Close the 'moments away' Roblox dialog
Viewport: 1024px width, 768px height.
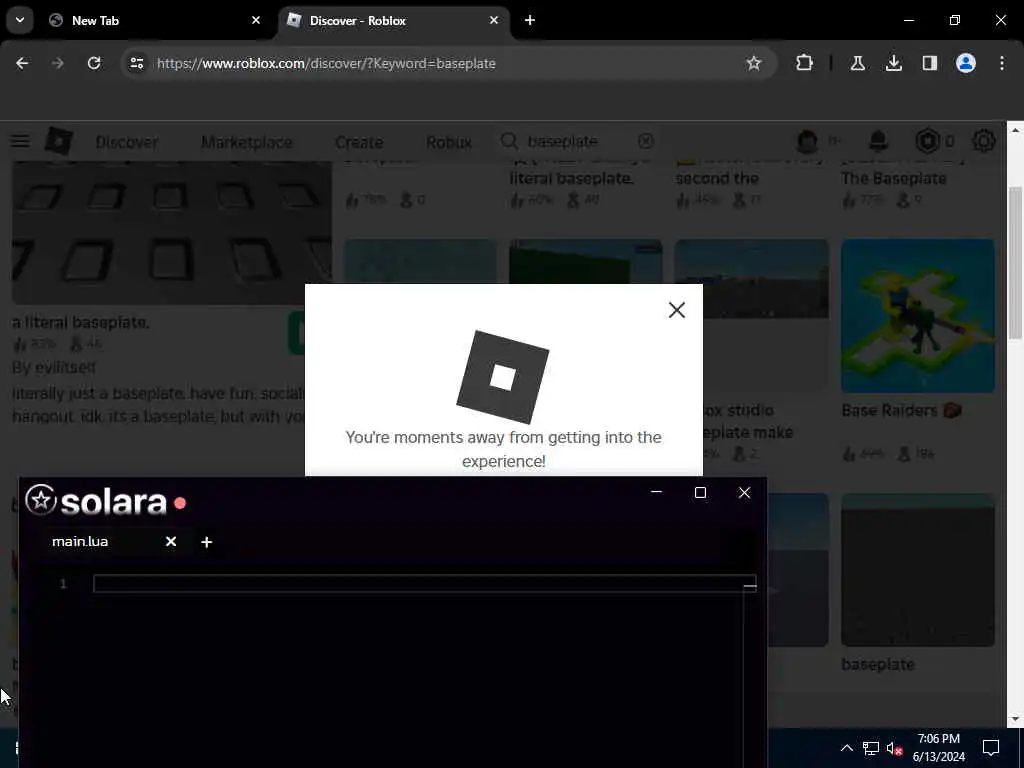(677, 310)
